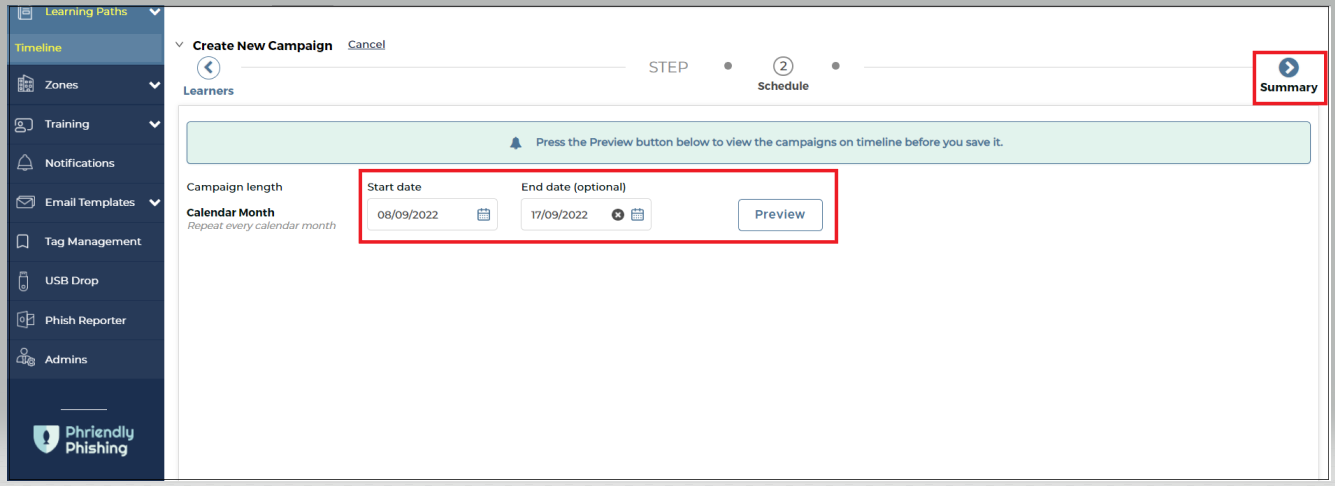The width and height of the screenshot is (1335, 486).
Task: Cancel the new campaign creation
Action: (366, 44)
